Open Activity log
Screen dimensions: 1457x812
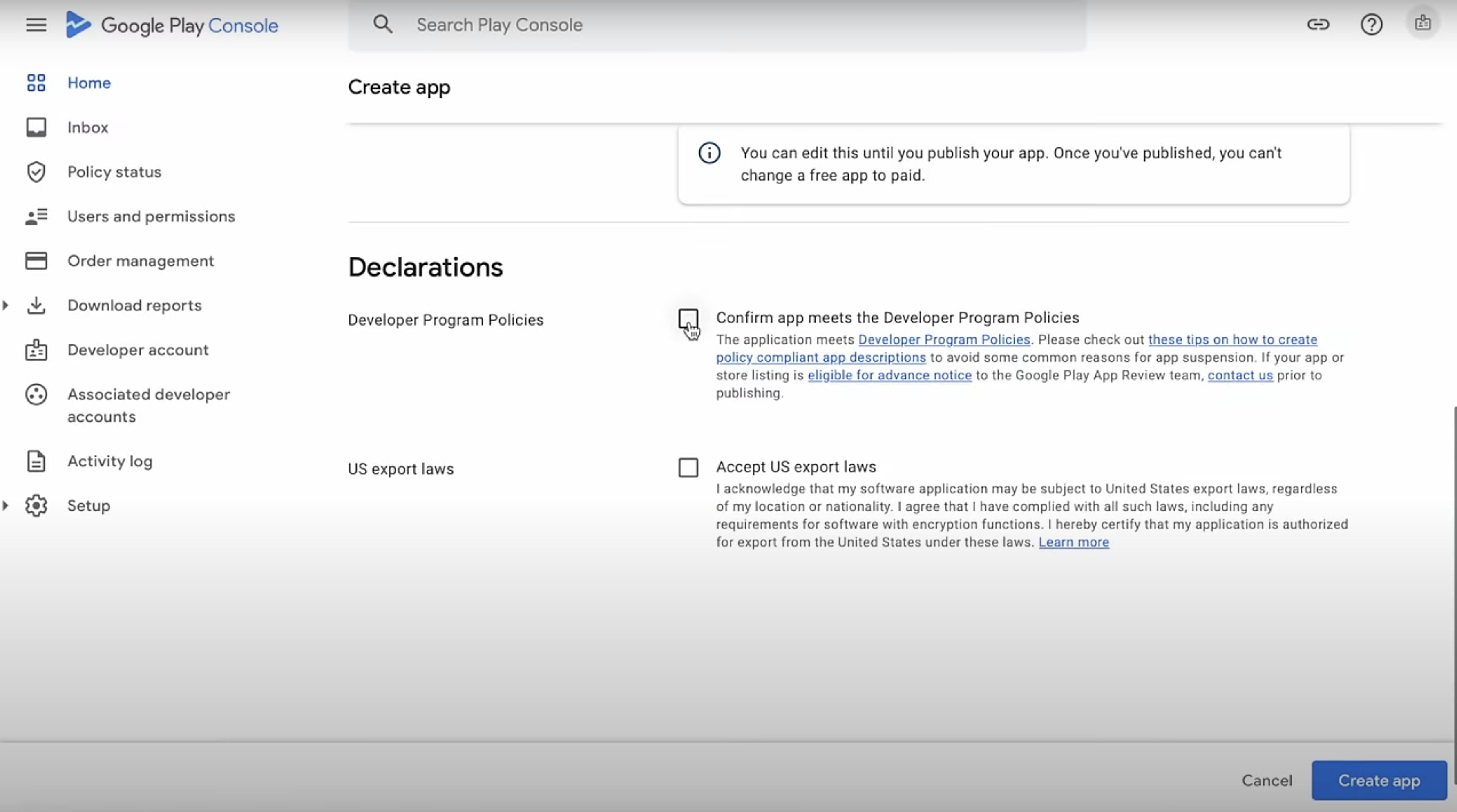coord(110,462)
